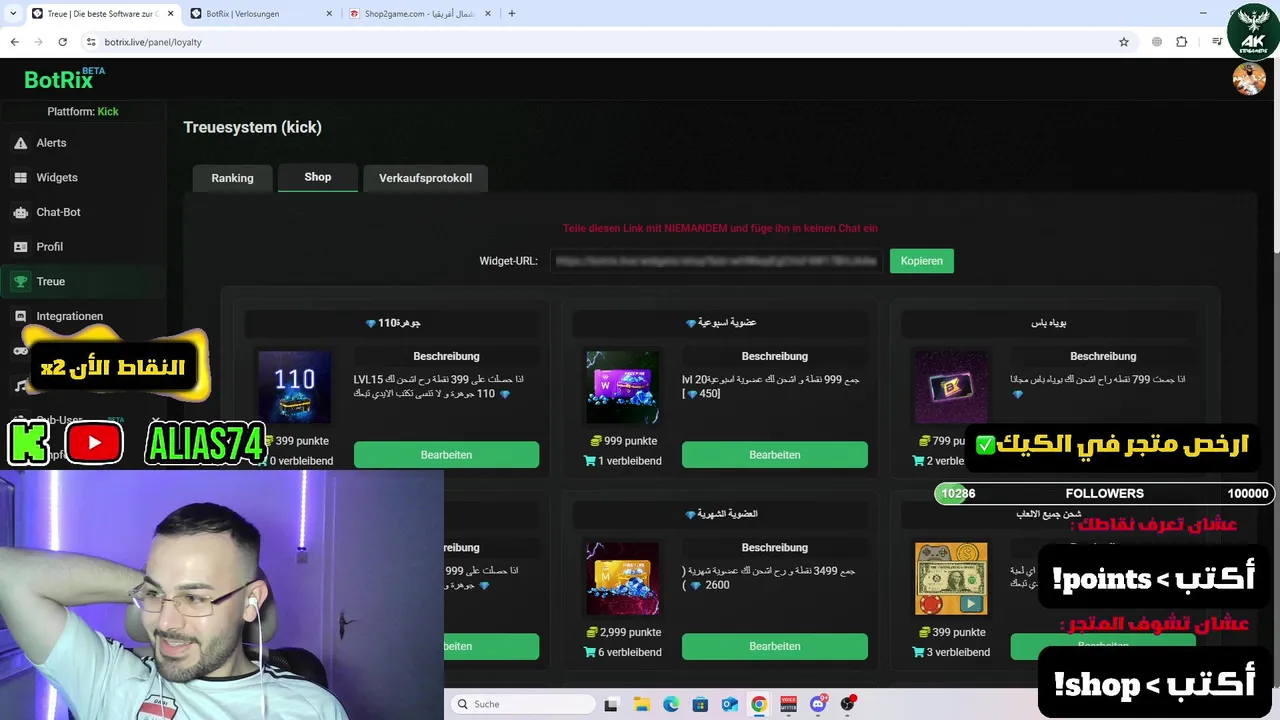Click Bearbeiten for the 2,999 punkte item
Screen dimensions: 1280x720
tap(775, 646)
